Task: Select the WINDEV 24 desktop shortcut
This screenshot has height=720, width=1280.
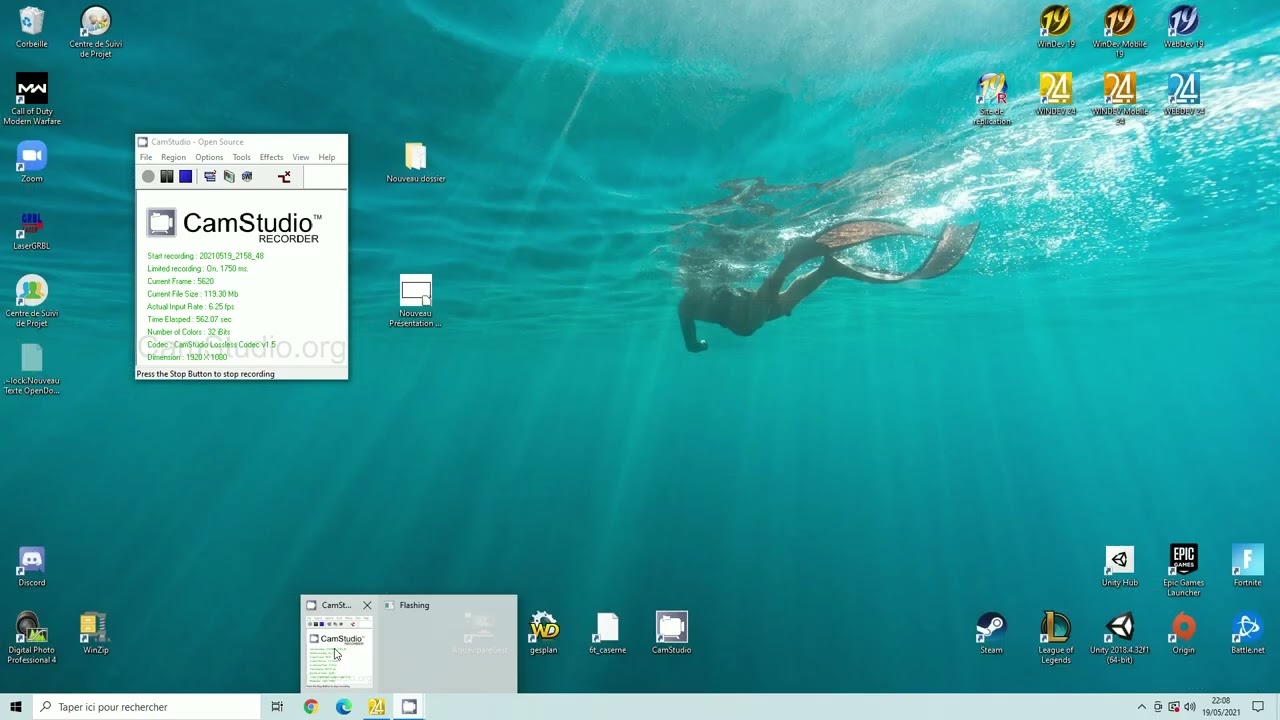Action: 1056,95
